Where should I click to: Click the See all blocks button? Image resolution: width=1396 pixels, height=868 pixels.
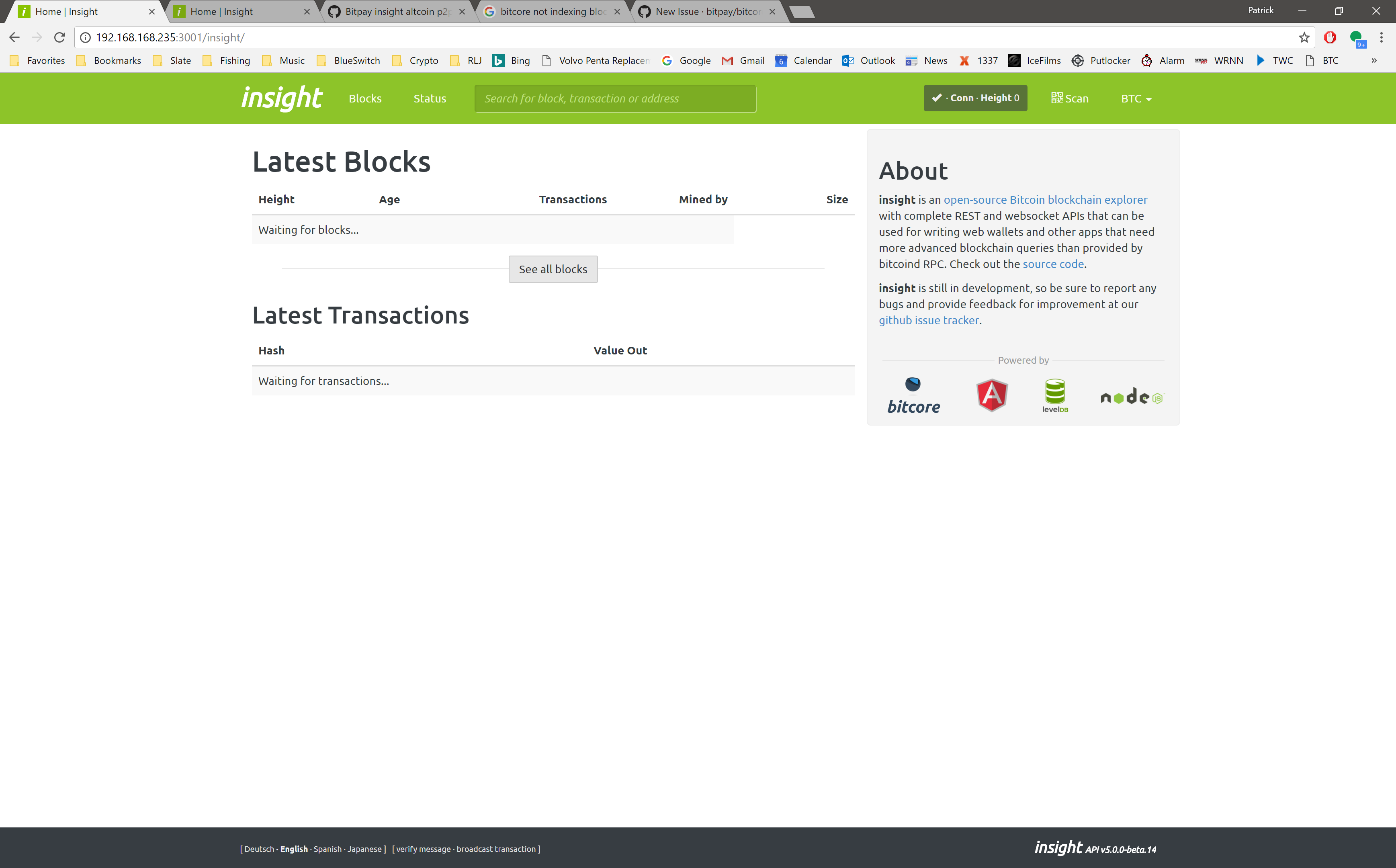point(553,269)
